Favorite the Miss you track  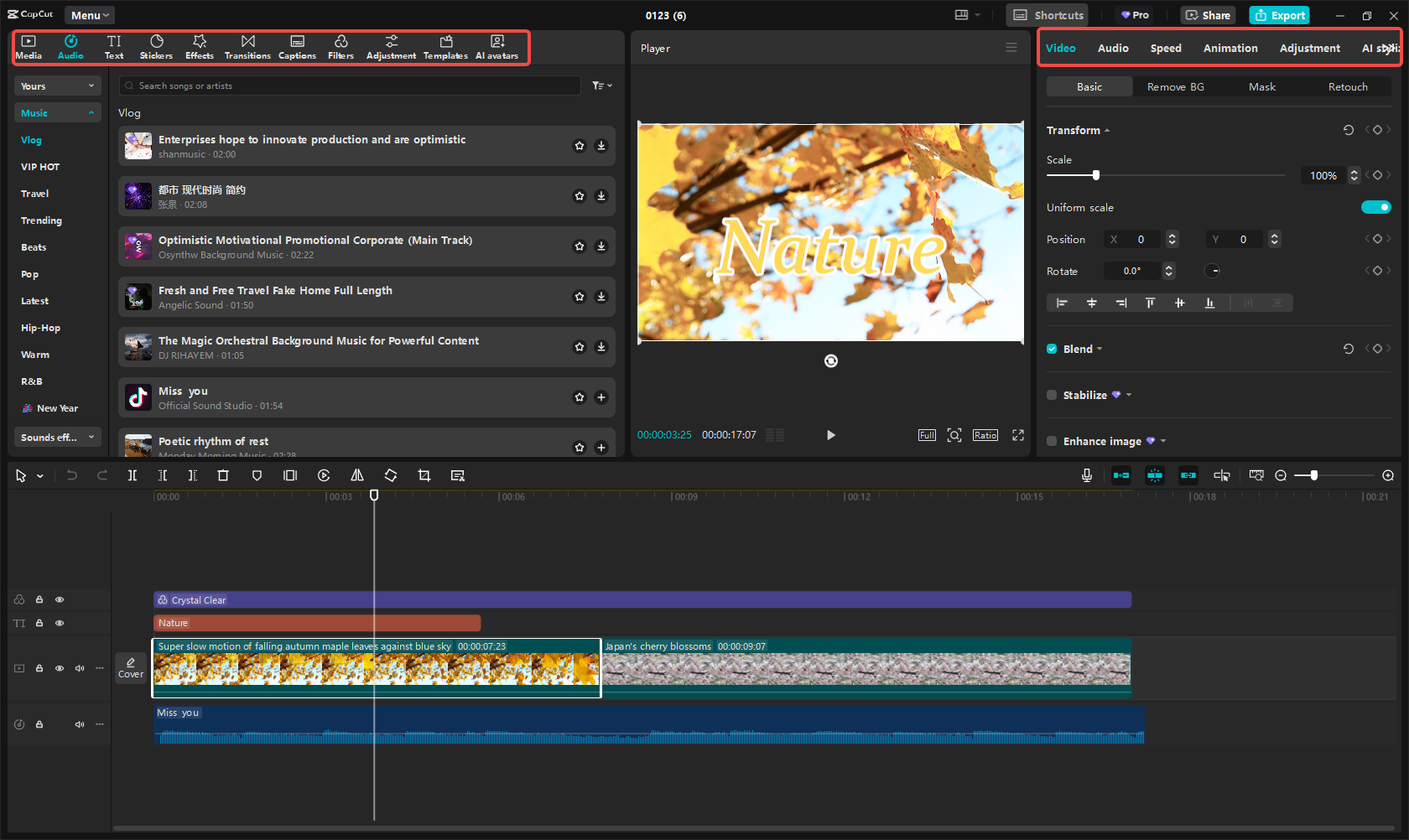pyautogui.click(x=579, y=397)
